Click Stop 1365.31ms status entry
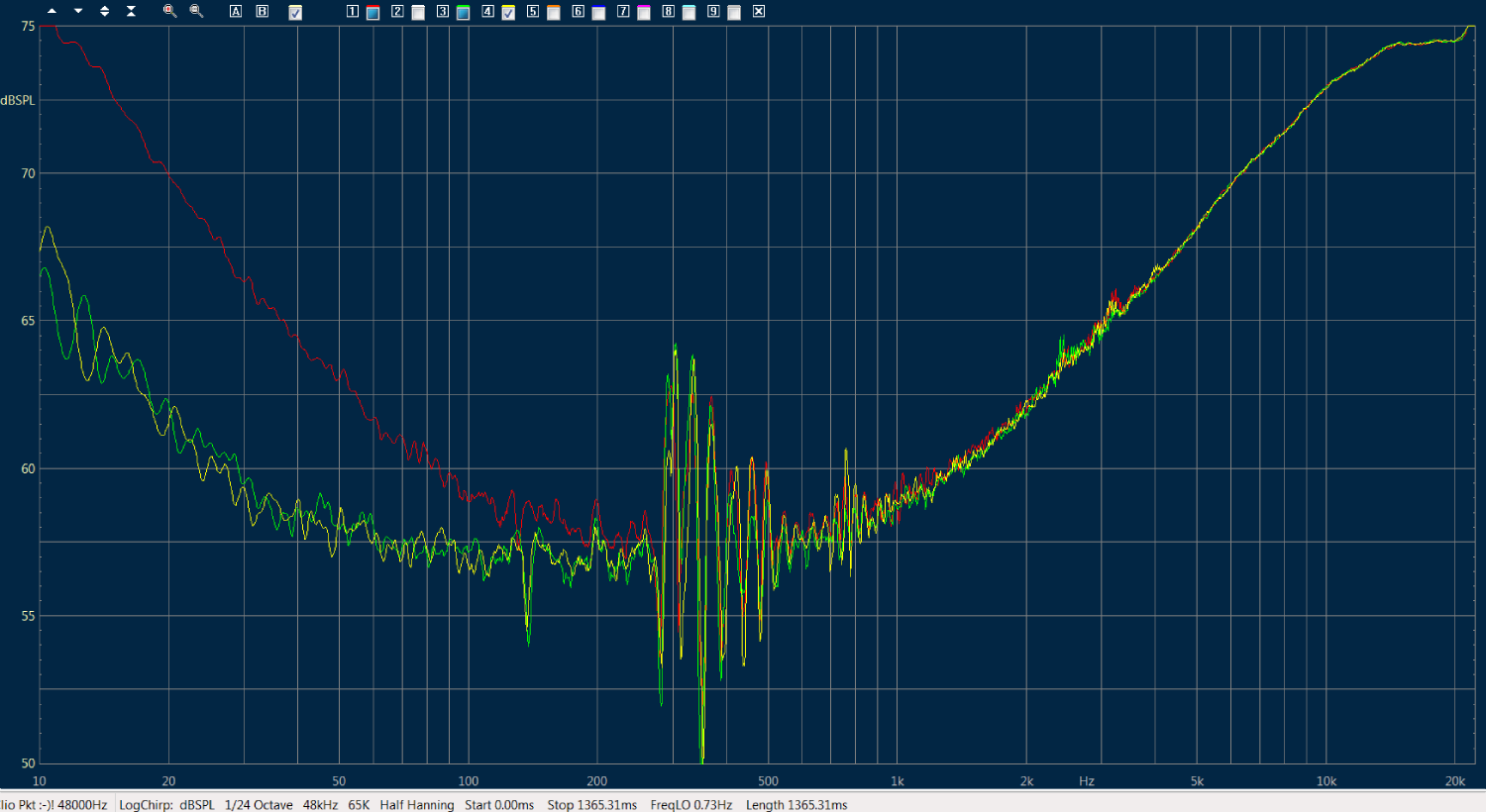This screenshot has width=1486, height=812. [x=592, y=805]
